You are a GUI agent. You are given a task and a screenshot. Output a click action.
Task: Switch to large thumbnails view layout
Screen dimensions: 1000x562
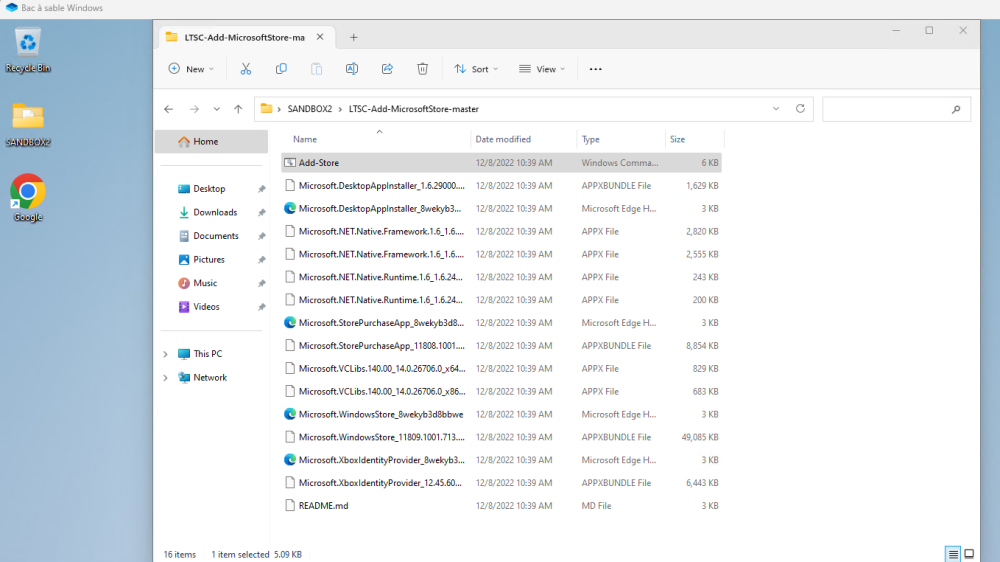[969, 554]
